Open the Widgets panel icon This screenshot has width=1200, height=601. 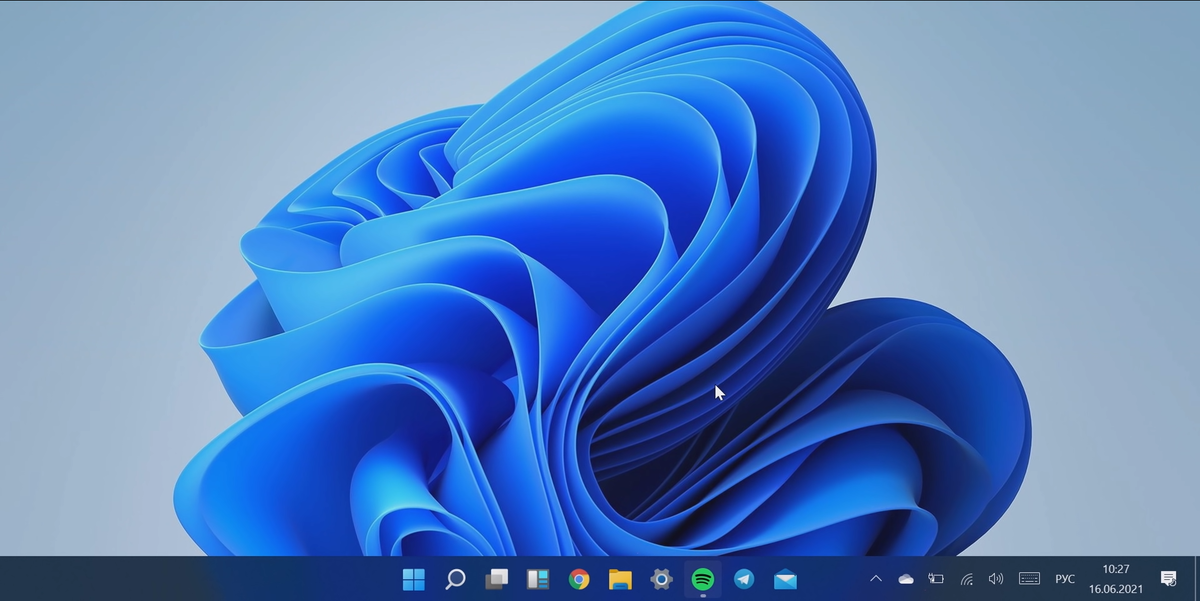point(538,579)
